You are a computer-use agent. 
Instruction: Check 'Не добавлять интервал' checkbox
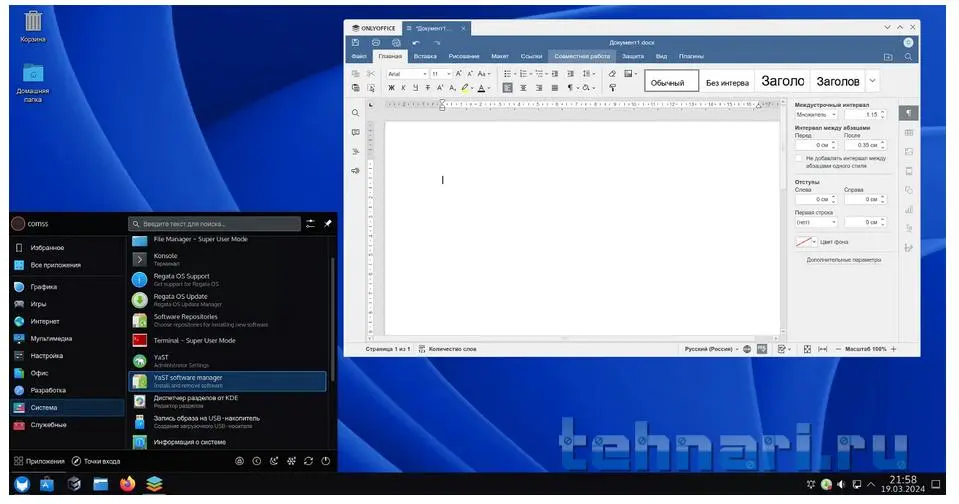point(798,158)
